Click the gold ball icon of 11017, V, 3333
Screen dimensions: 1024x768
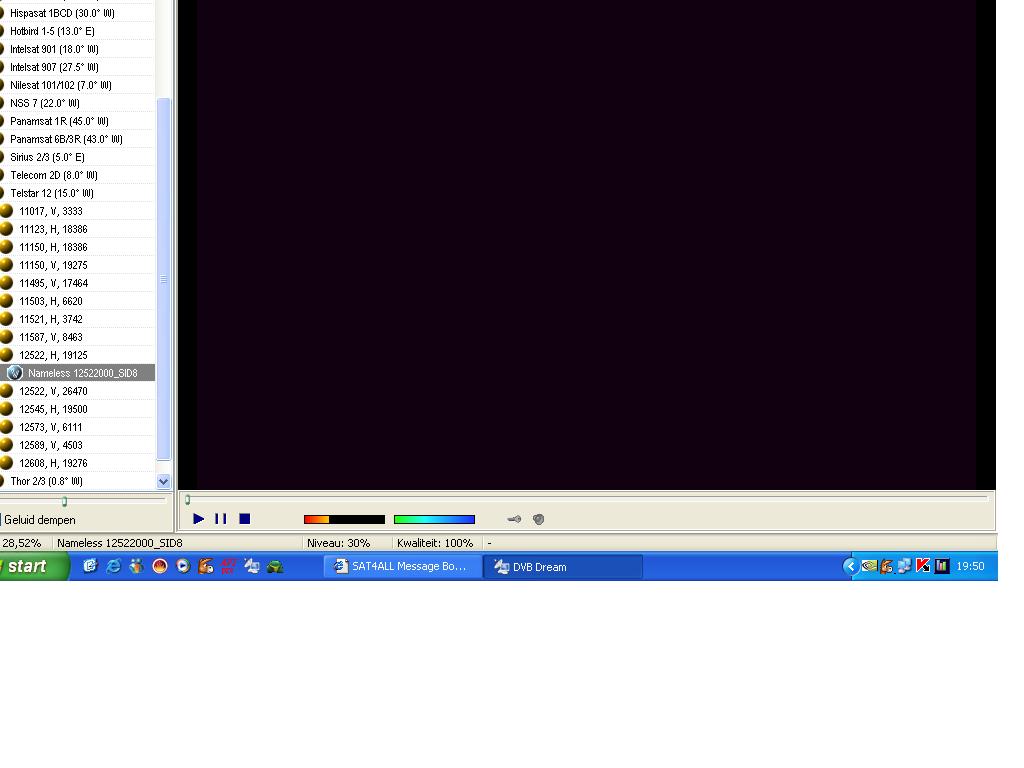coord(7,211)
